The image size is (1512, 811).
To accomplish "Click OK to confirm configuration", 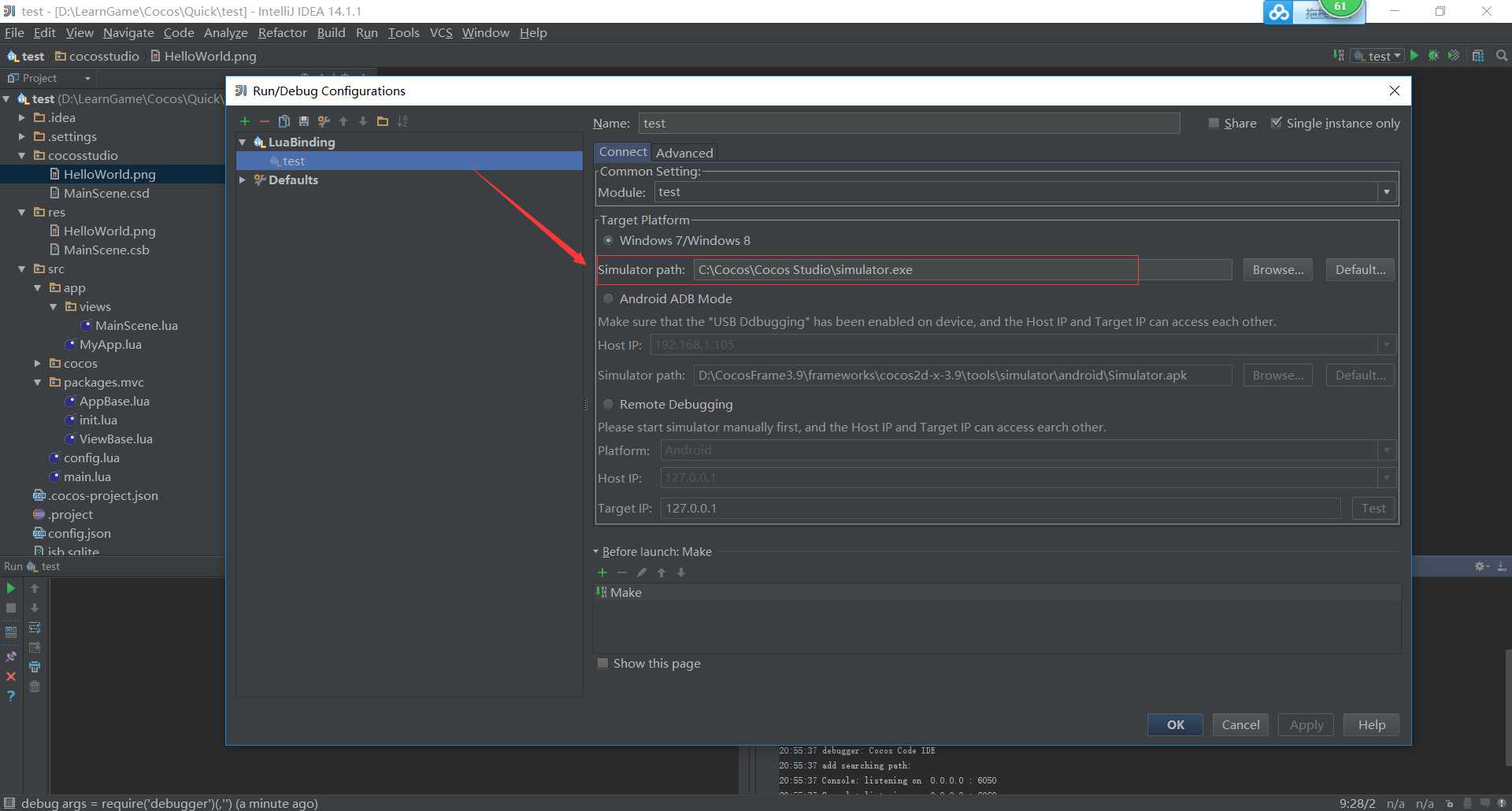I will pyautogui.click(x=1175, y=724).
